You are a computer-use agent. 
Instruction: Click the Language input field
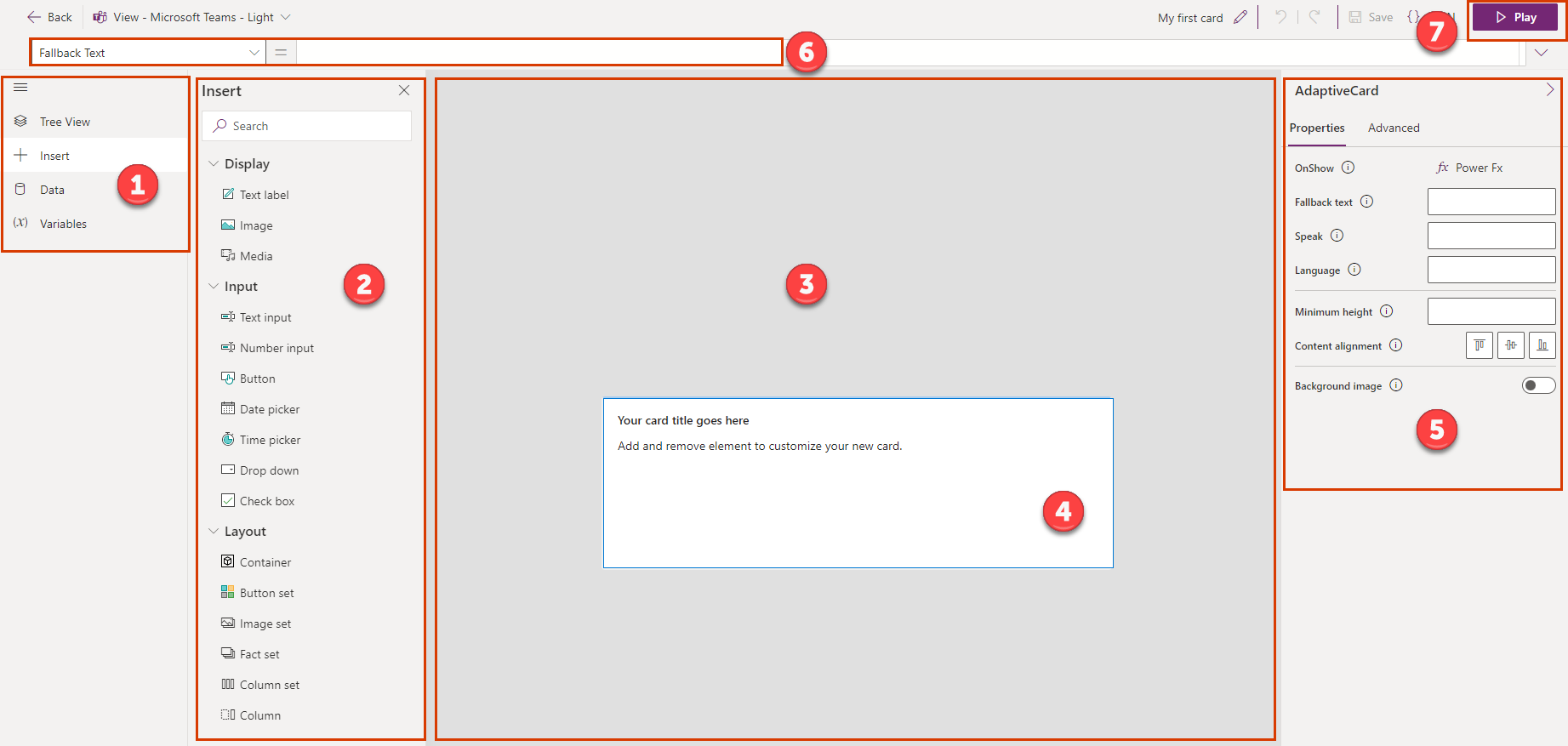point(1491,270)
